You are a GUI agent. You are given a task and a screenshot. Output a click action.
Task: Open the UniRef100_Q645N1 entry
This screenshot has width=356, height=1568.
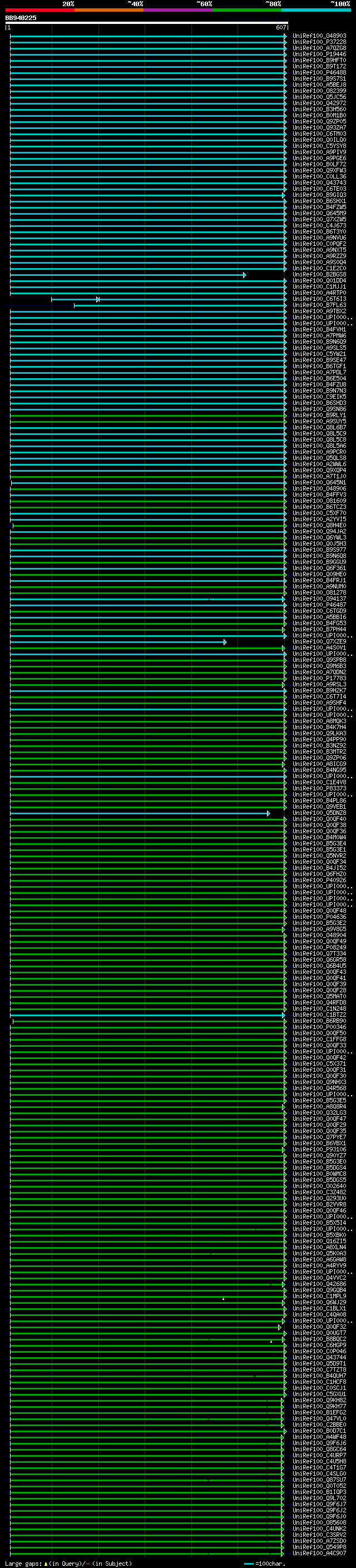click(x=319, y=482)
